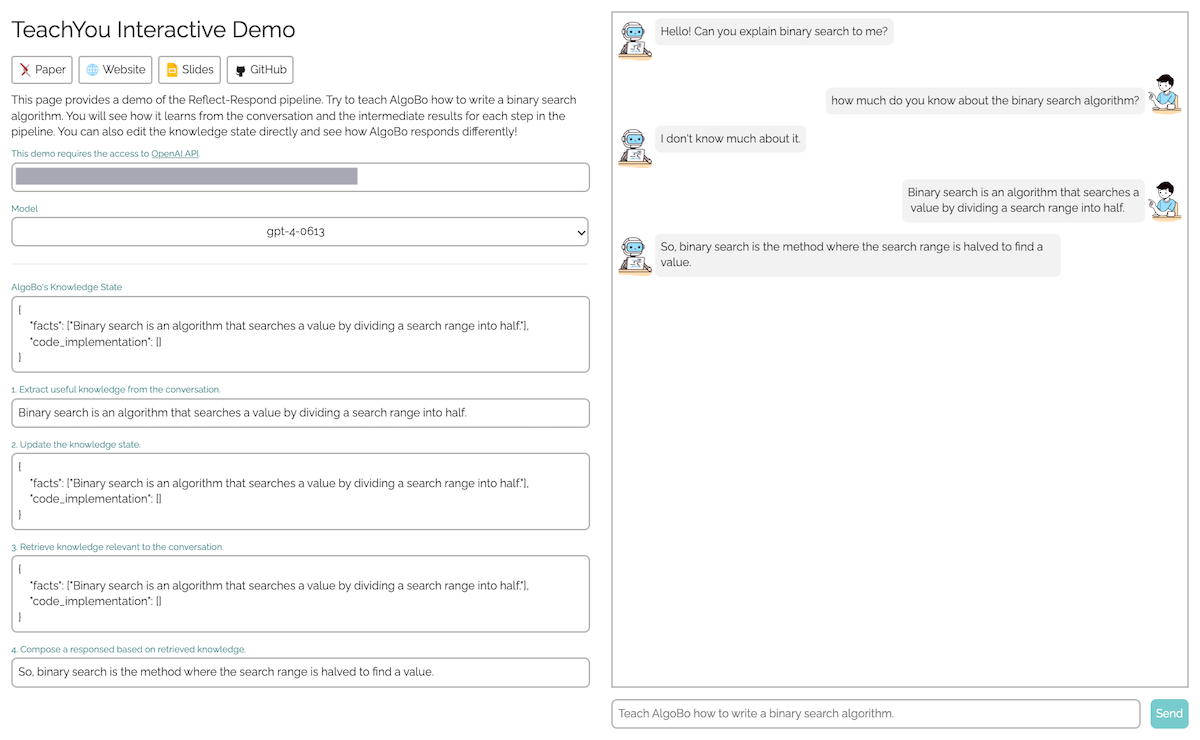The width and height of the screenshot is (1200, 740).
Task: Click the red Paper PDF icon
Action: click(25, 70)
